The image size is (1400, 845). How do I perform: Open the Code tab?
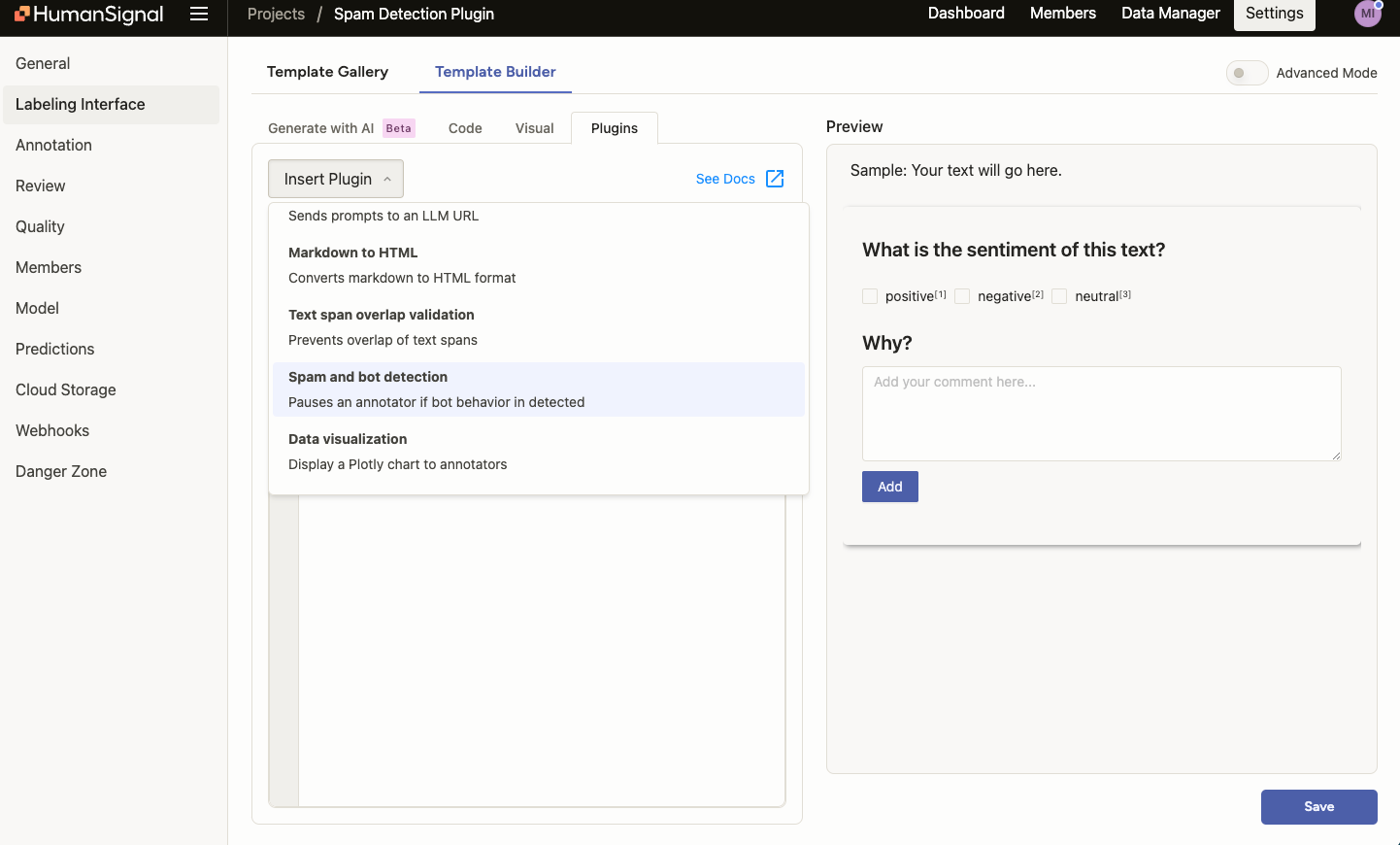pyautogui.click(x=465, y=128)
